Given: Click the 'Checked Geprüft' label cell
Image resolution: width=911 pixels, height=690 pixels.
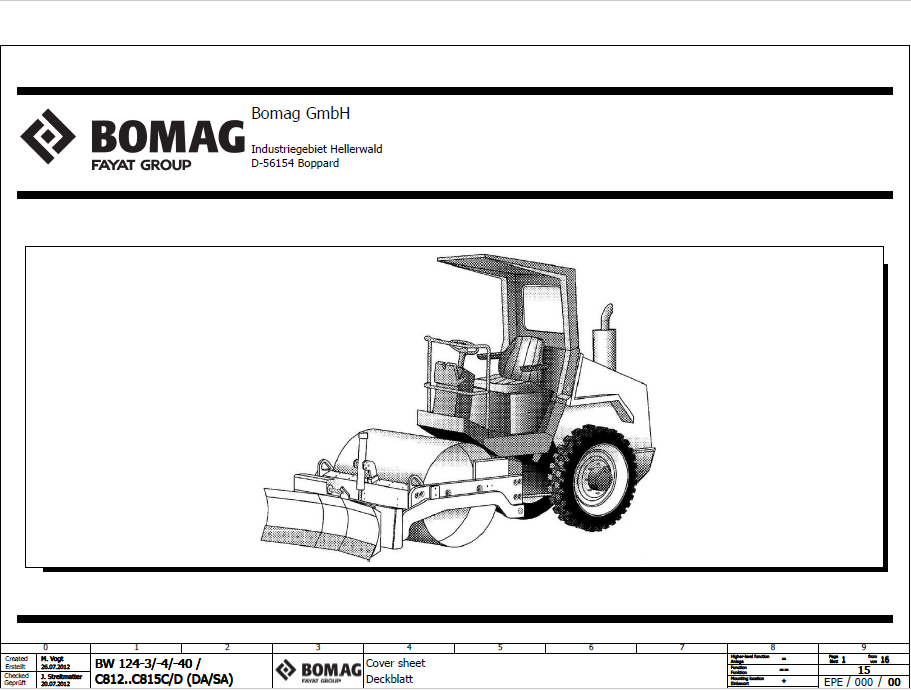Looking at the screenshot, I should pyautogui.click(x=19, y=680).
